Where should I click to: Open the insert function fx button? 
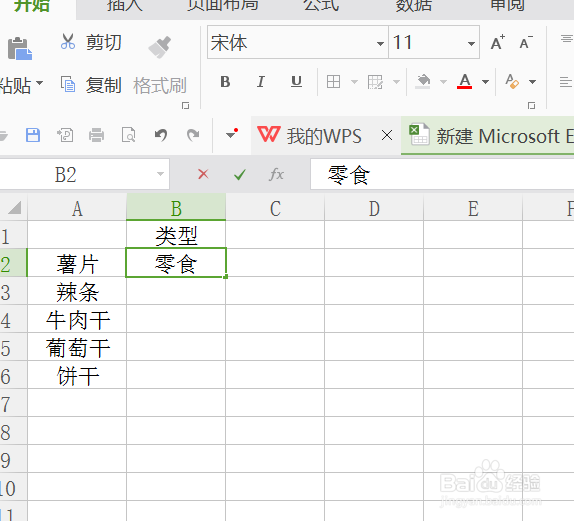tap(276, 174)
